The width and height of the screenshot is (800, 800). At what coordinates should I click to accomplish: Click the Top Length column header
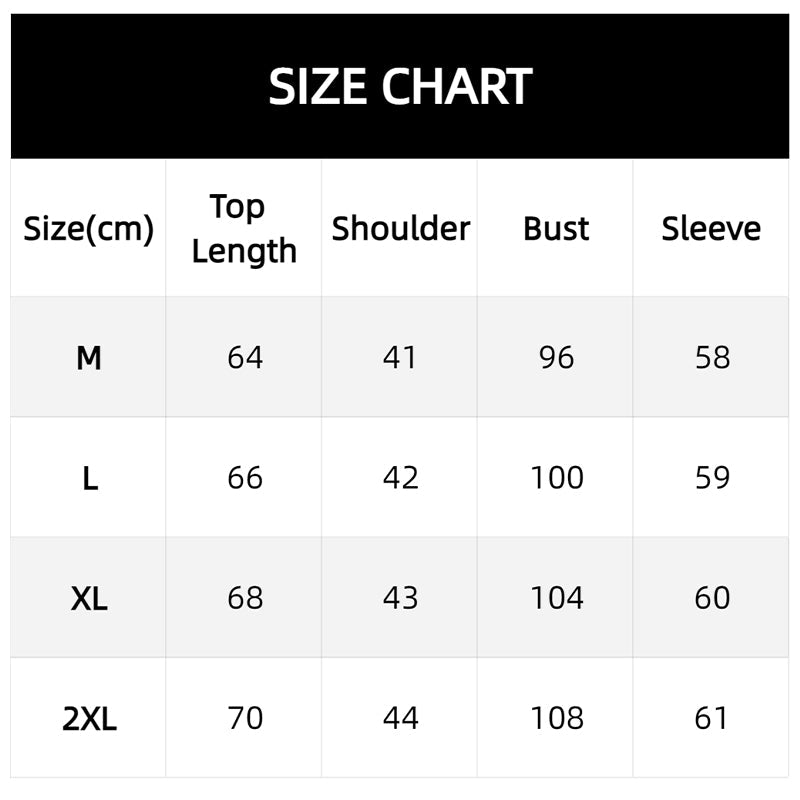[x=244, y=229]
